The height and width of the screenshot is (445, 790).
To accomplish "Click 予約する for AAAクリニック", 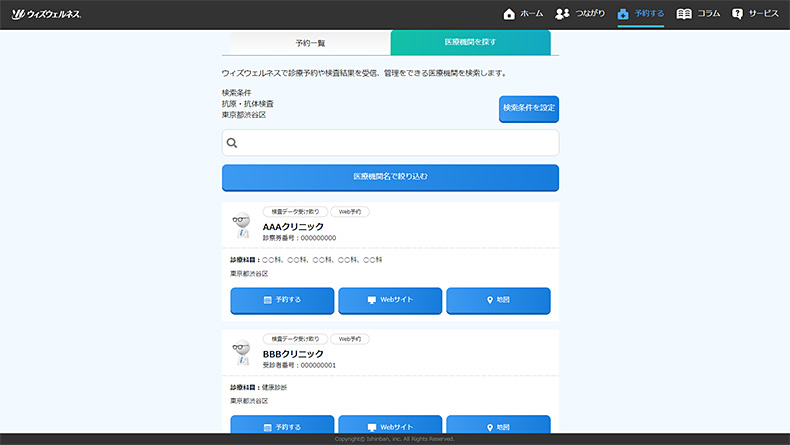I will 282,300.
